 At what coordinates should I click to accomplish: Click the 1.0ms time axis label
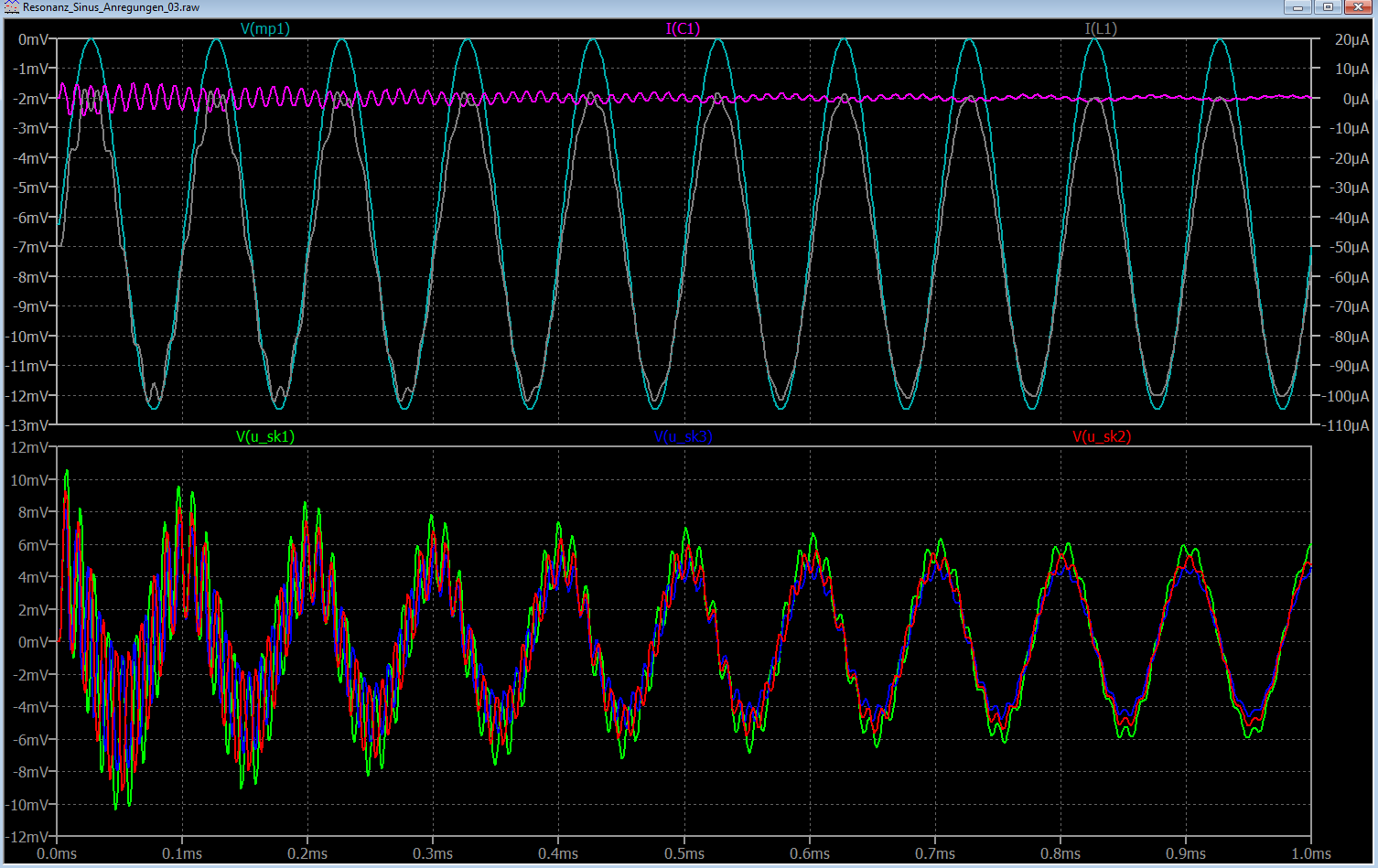coord(1311,853)
